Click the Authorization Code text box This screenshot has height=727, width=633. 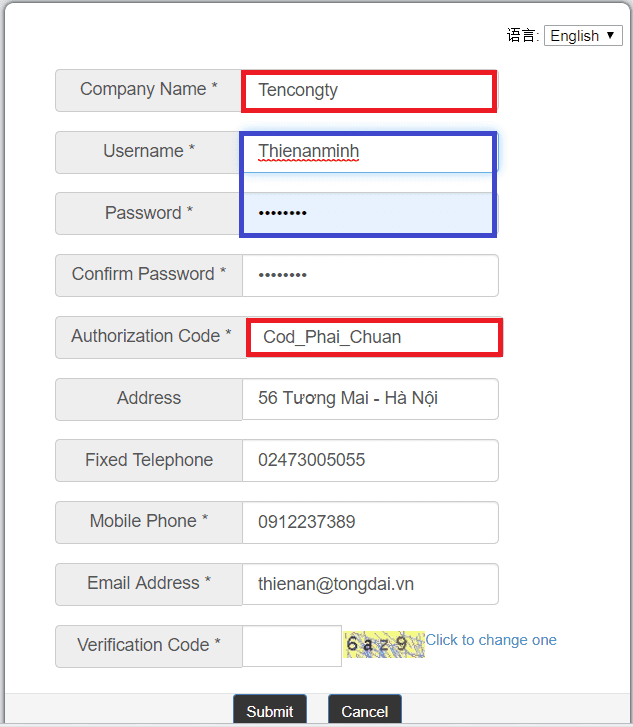[373, 337]
